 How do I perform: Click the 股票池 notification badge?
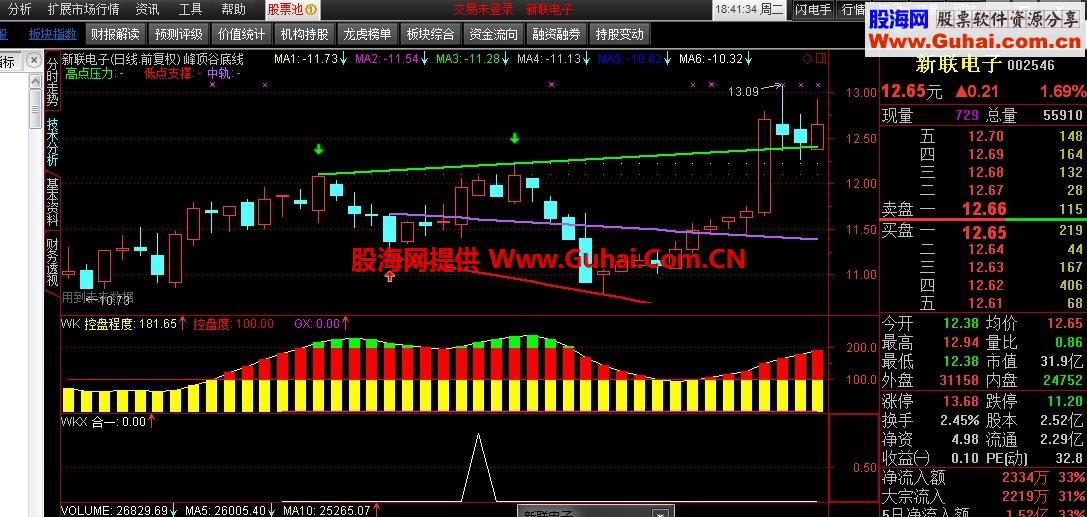[311, 9]
